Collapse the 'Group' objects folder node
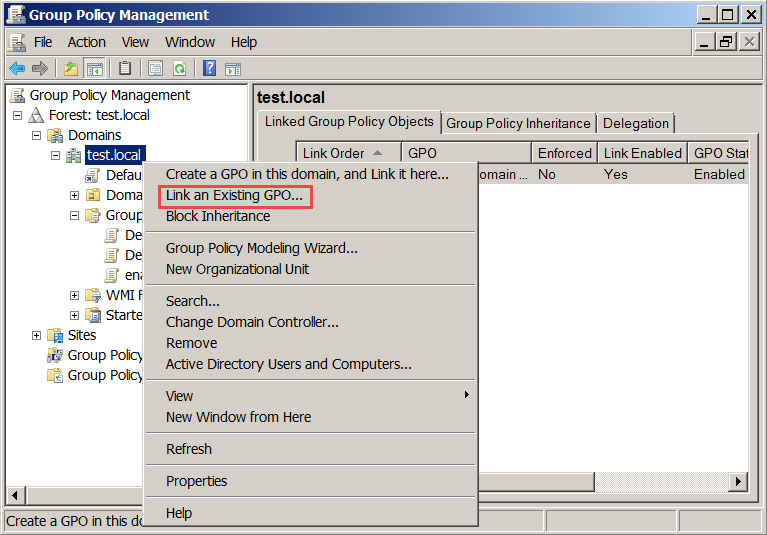Viewport: 767px width, 535px height. [x=74, y=216]
